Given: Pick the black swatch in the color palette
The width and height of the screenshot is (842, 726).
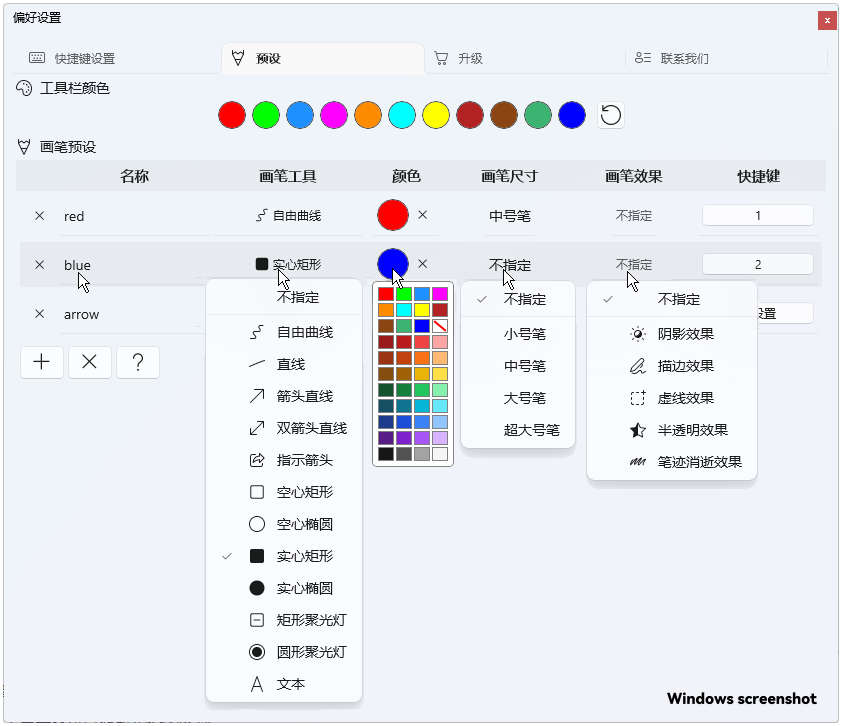Looking at the screenshot, I should [x=386, y=454].
